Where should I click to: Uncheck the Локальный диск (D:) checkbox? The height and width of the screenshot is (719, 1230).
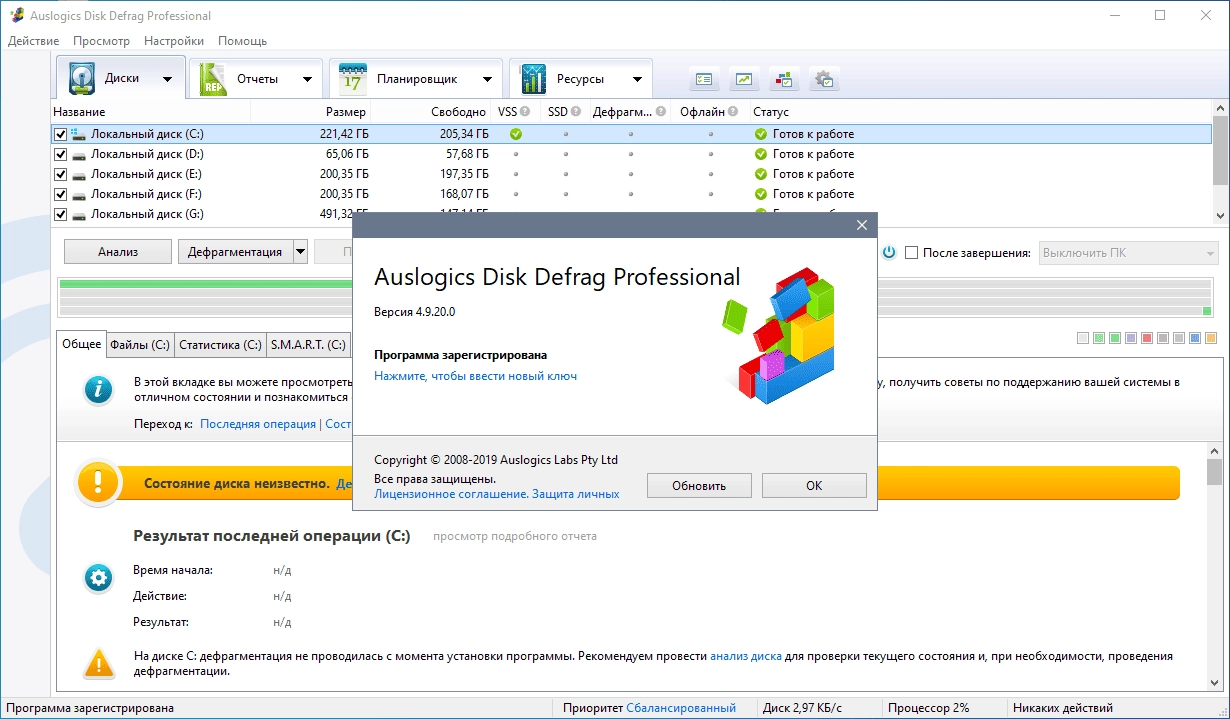click(x=60, y=154)
